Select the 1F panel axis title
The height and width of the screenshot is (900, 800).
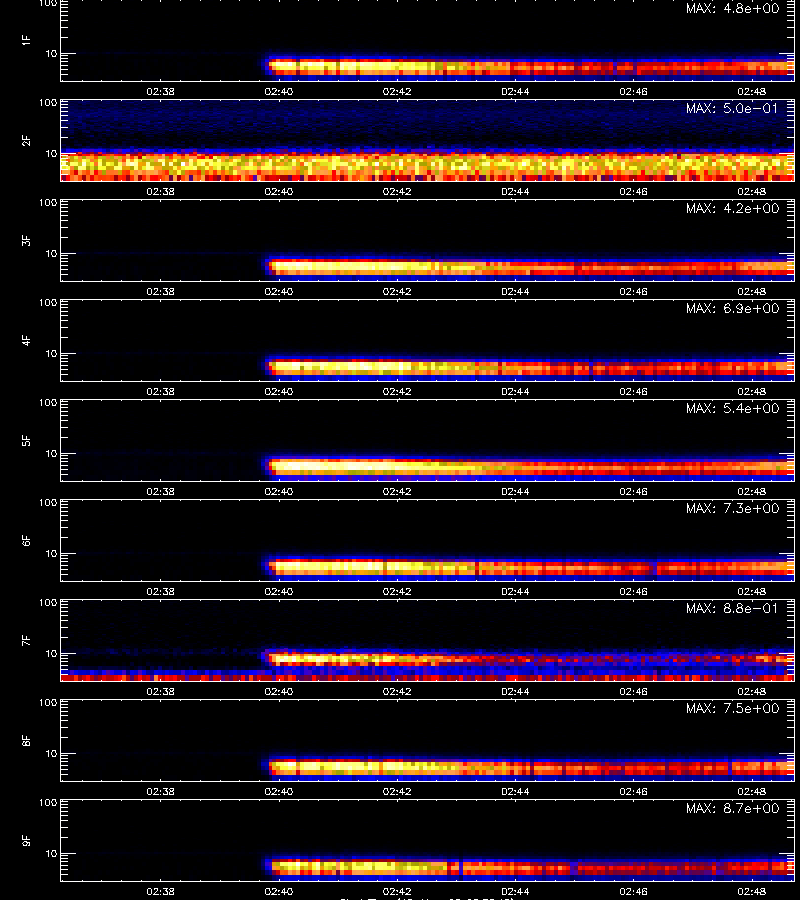pyautogui.click(x=26, y=40)
